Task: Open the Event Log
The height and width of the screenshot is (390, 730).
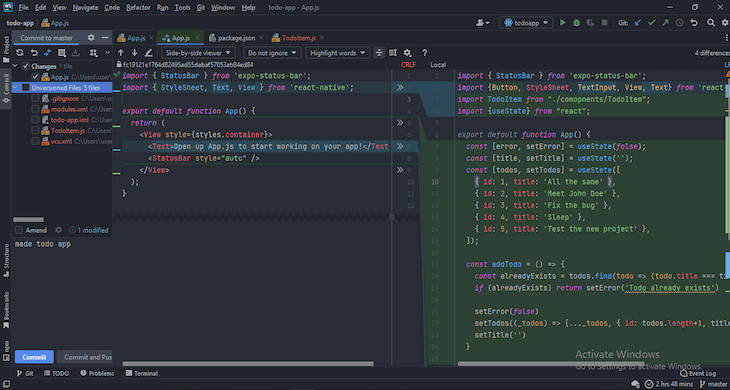Action: pos(698,373)
